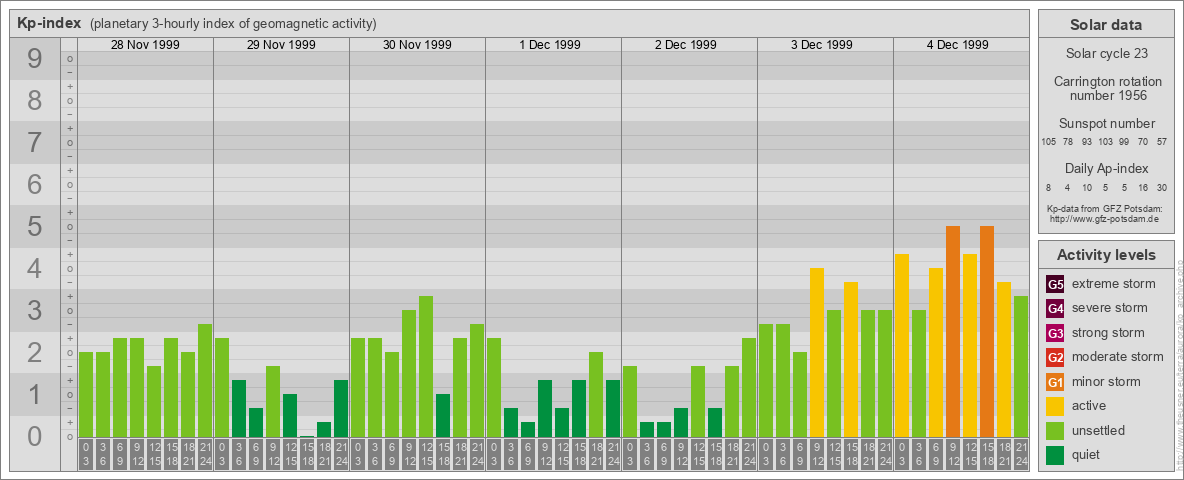Screen dimensions: 1184x480
Task: Select the dark green 'quiet' legend swatch
Action: click(1055, 455)
